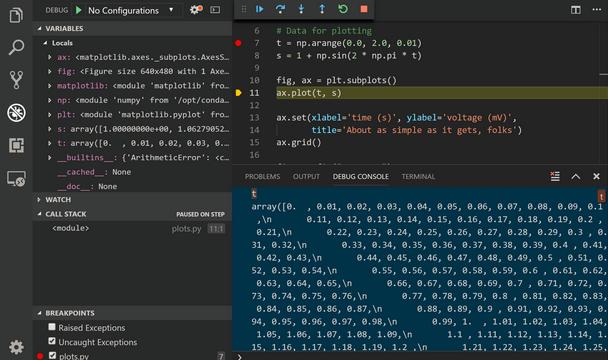Stop the debug session
This screenshot has width=608, height=360.
(364, 9)
